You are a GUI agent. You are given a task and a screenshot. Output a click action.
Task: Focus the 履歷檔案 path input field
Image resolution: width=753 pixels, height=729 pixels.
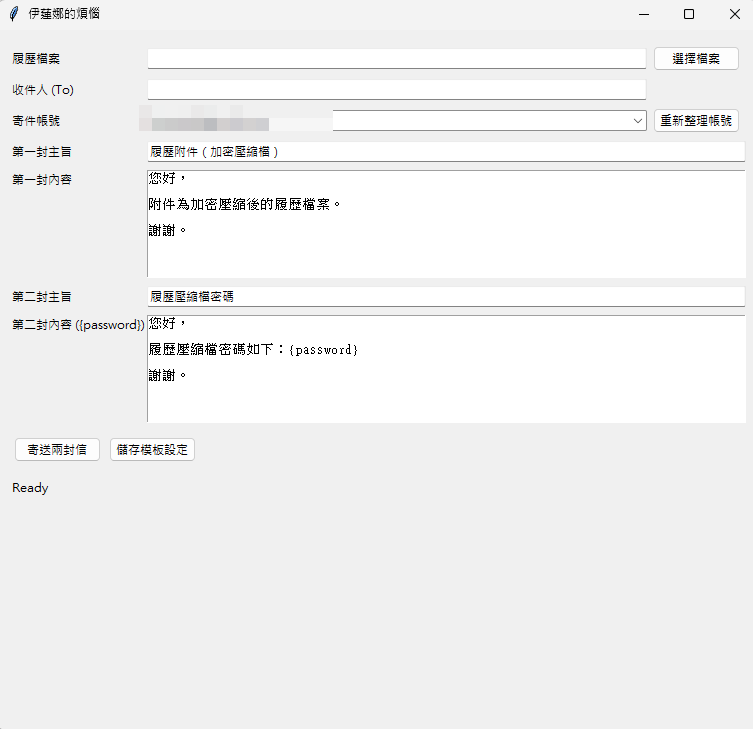(396, 59)
